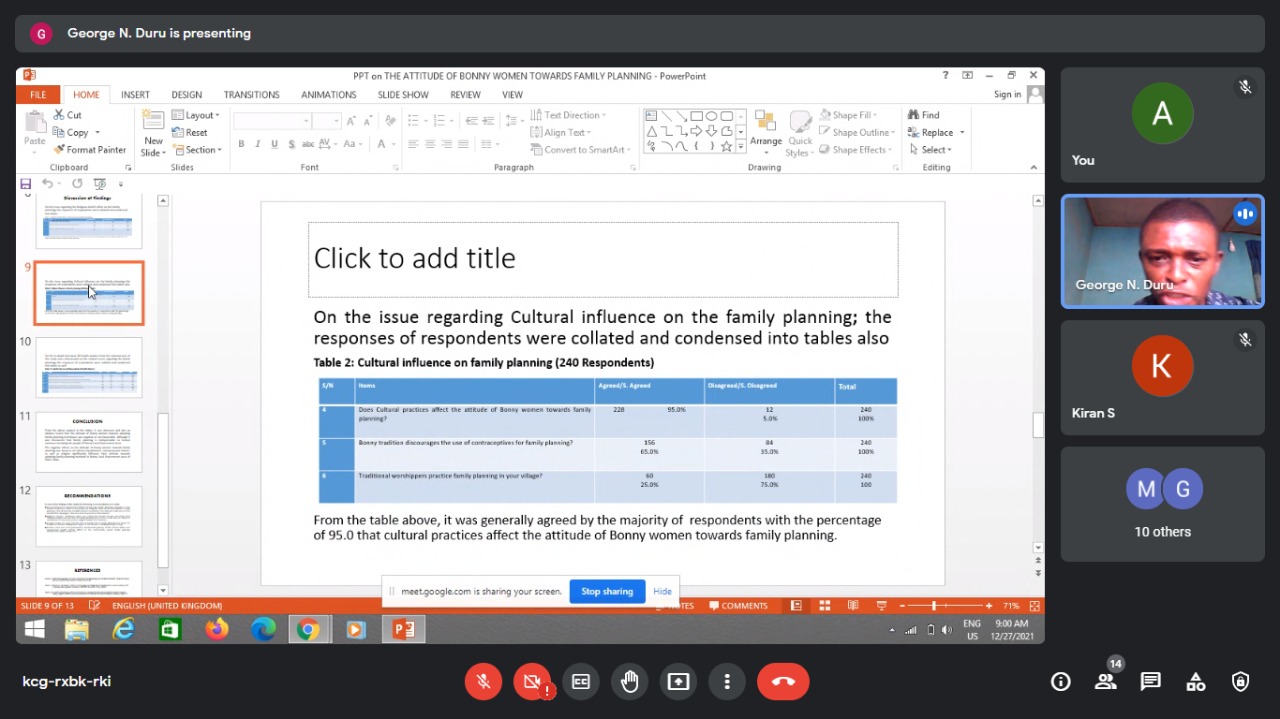Raise hand in the meeting
The image size is (1280, 719).
[629, 682]
